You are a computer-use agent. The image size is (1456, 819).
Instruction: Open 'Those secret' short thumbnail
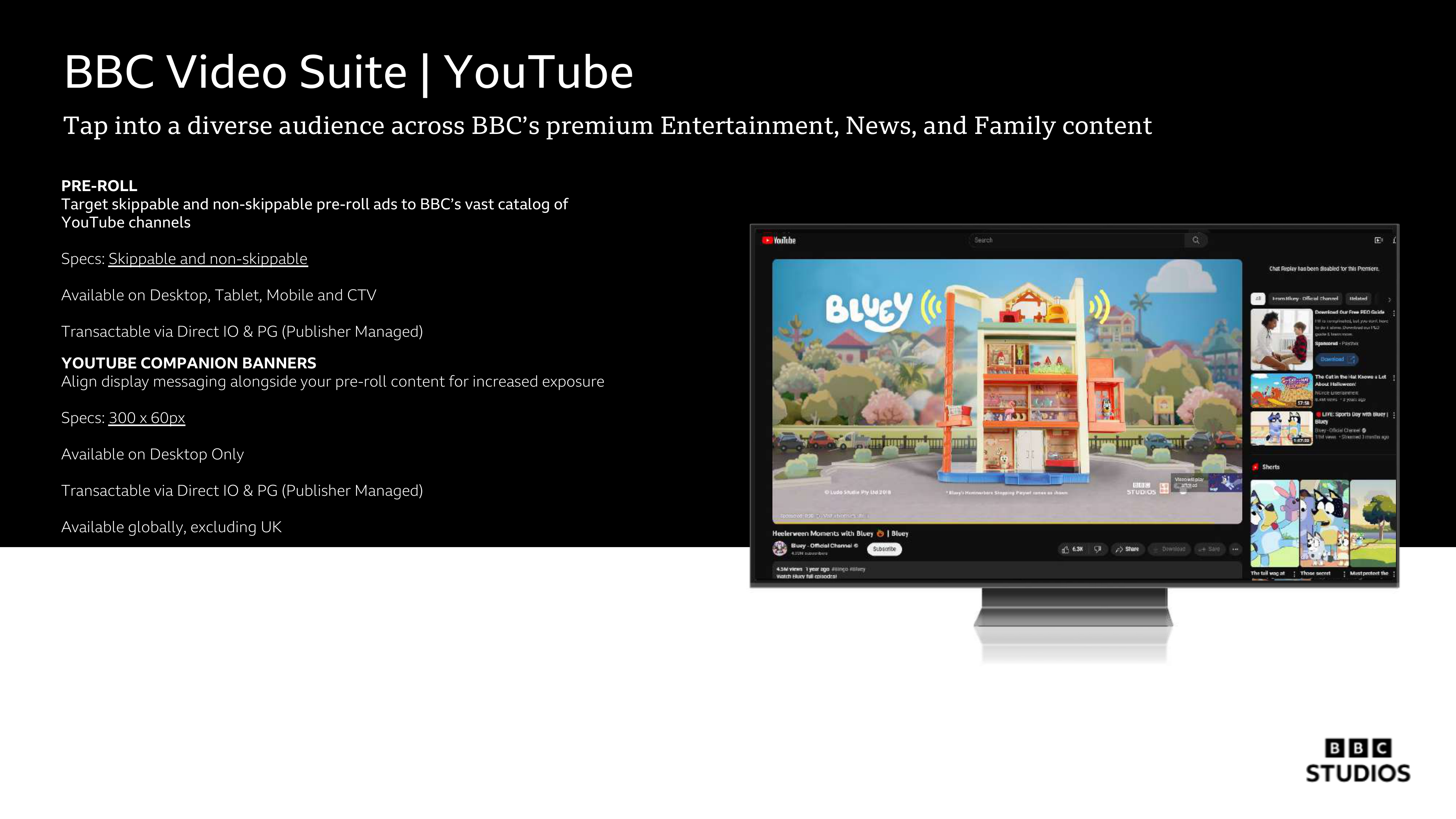click(1324, 523)
